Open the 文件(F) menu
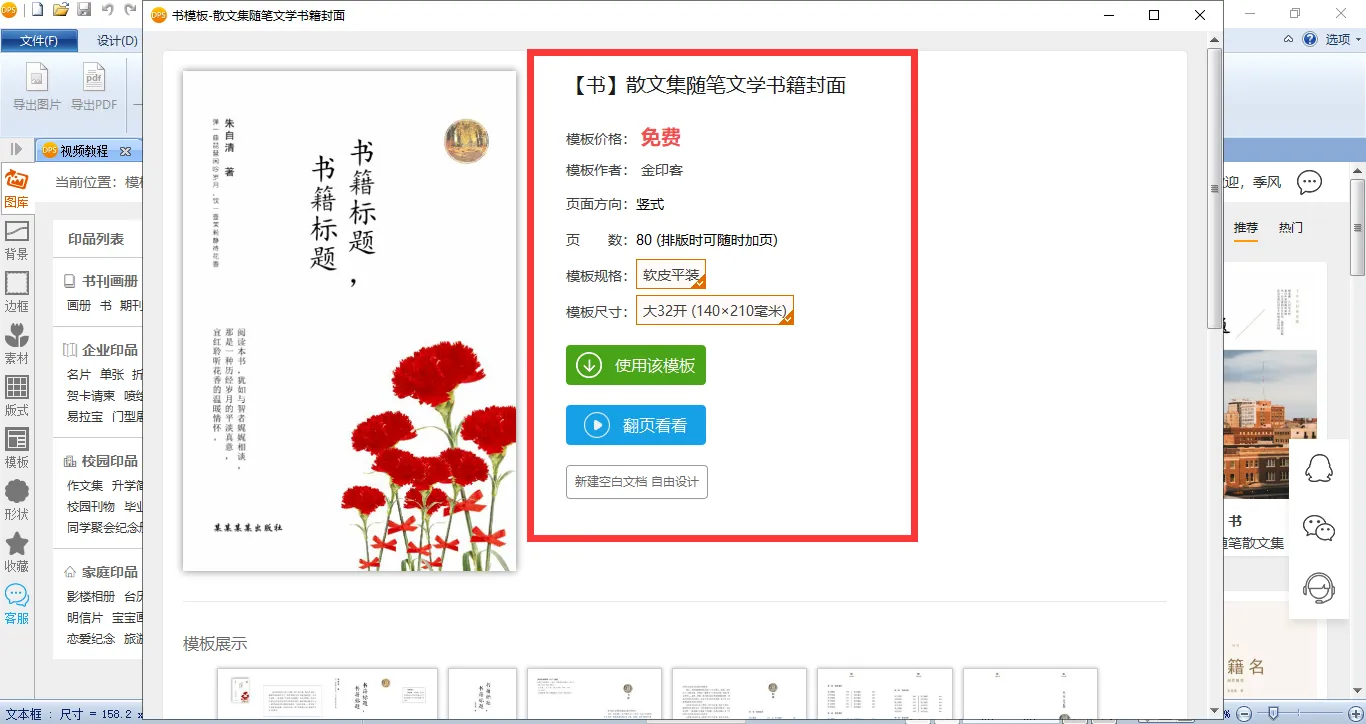1366x724 pixels. [39, 41]
